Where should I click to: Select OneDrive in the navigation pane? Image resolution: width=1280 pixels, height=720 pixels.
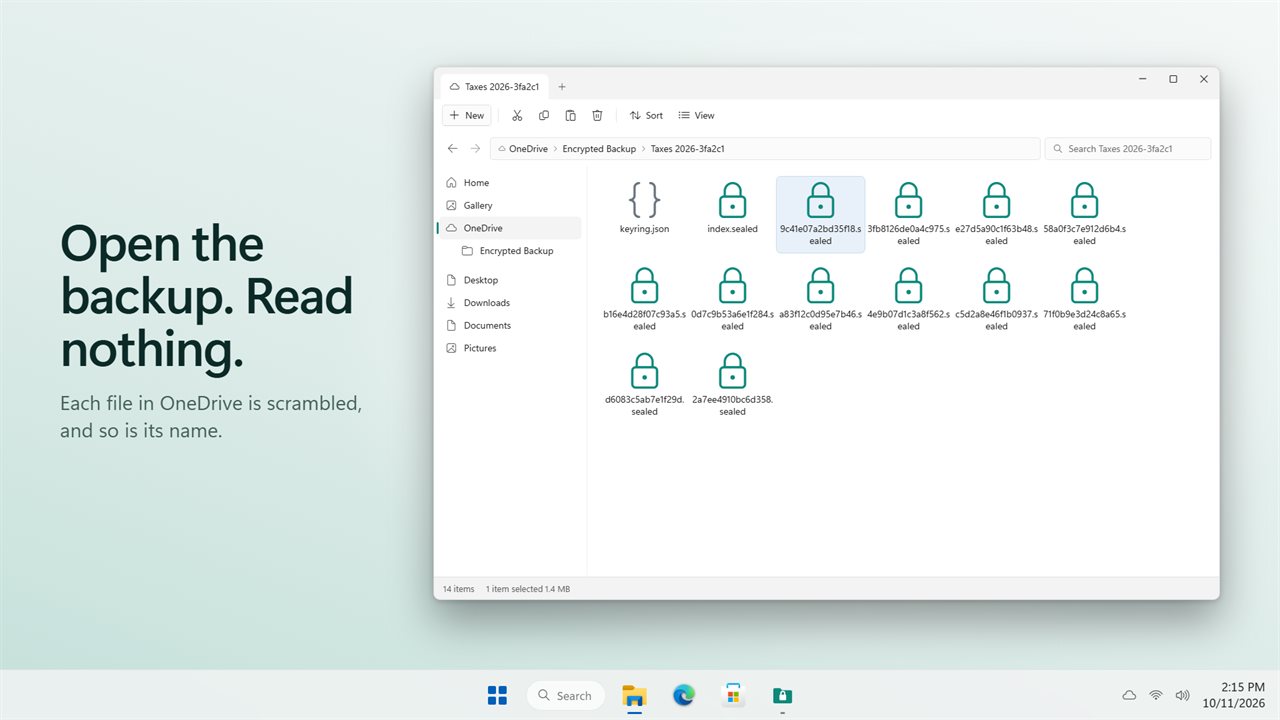click(x=509, y=229)
